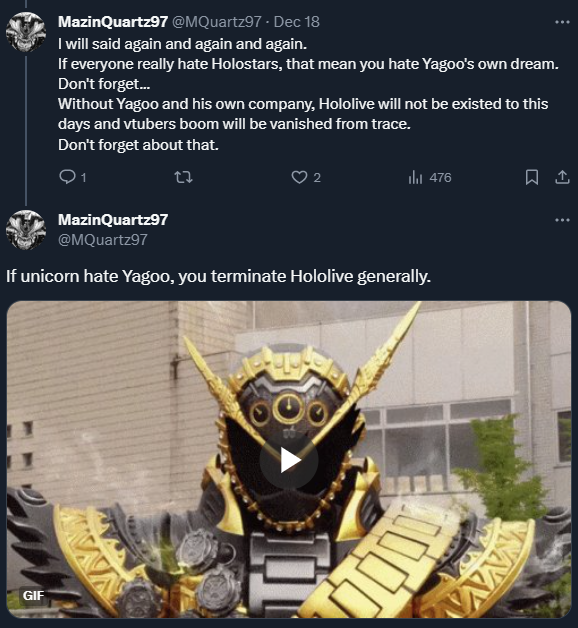Viewport: 578px width, 628px height.
Task: Repost the Dec 18 tweet
Action: pos(184,177)
